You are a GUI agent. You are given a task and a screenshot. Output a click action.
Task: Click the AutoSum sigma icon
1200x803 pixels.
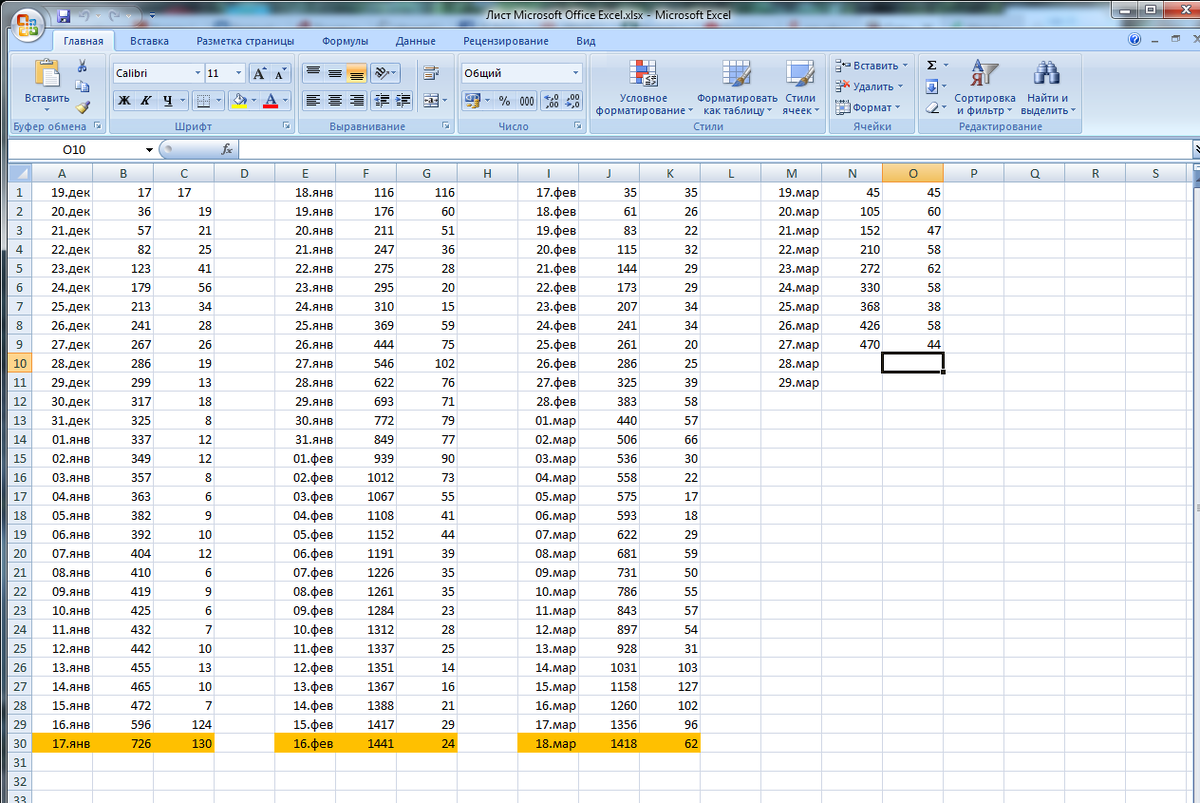coord(932,65)
